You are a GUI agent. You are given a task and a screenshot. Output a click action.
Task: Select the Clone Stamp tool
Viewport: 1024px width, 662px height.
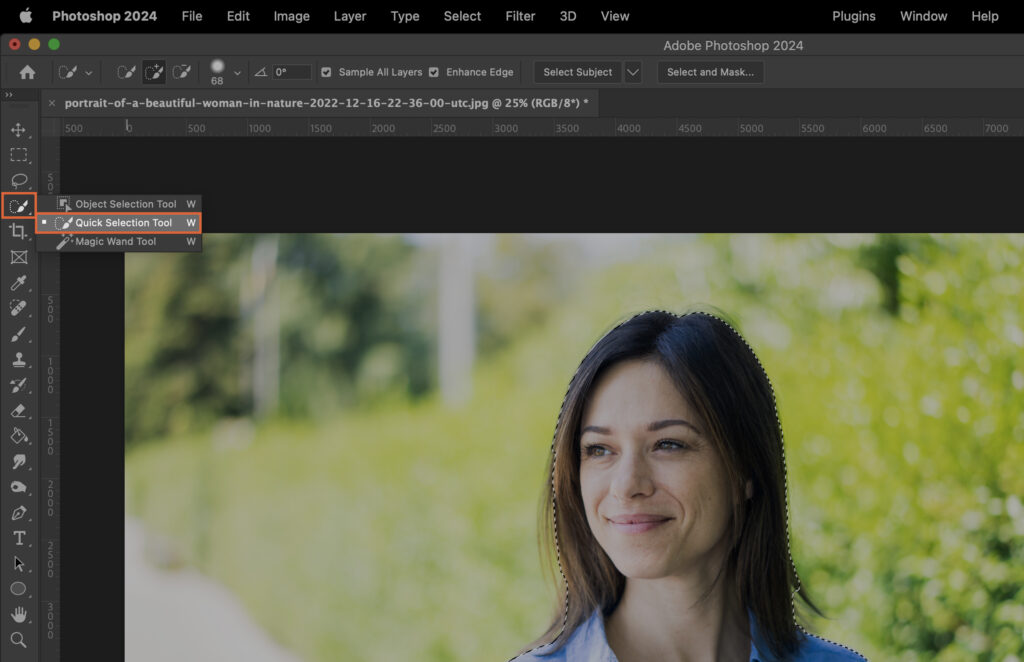[18, 360]
